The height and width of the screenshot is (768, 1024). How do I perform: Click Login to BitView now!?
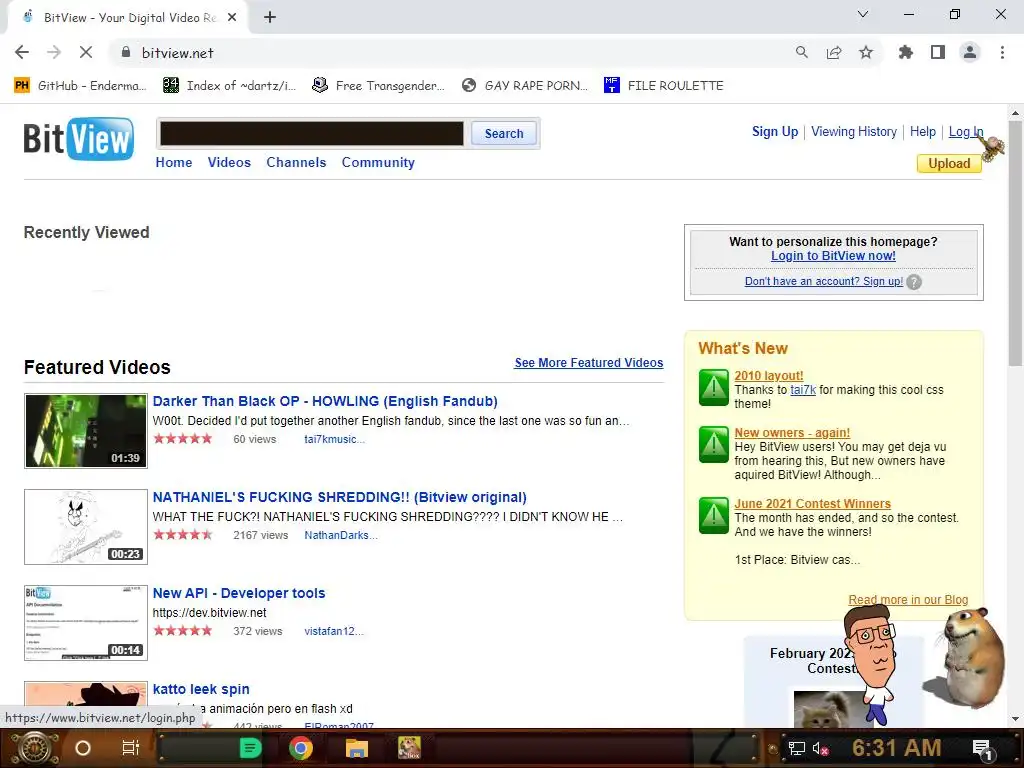point(833,256)
